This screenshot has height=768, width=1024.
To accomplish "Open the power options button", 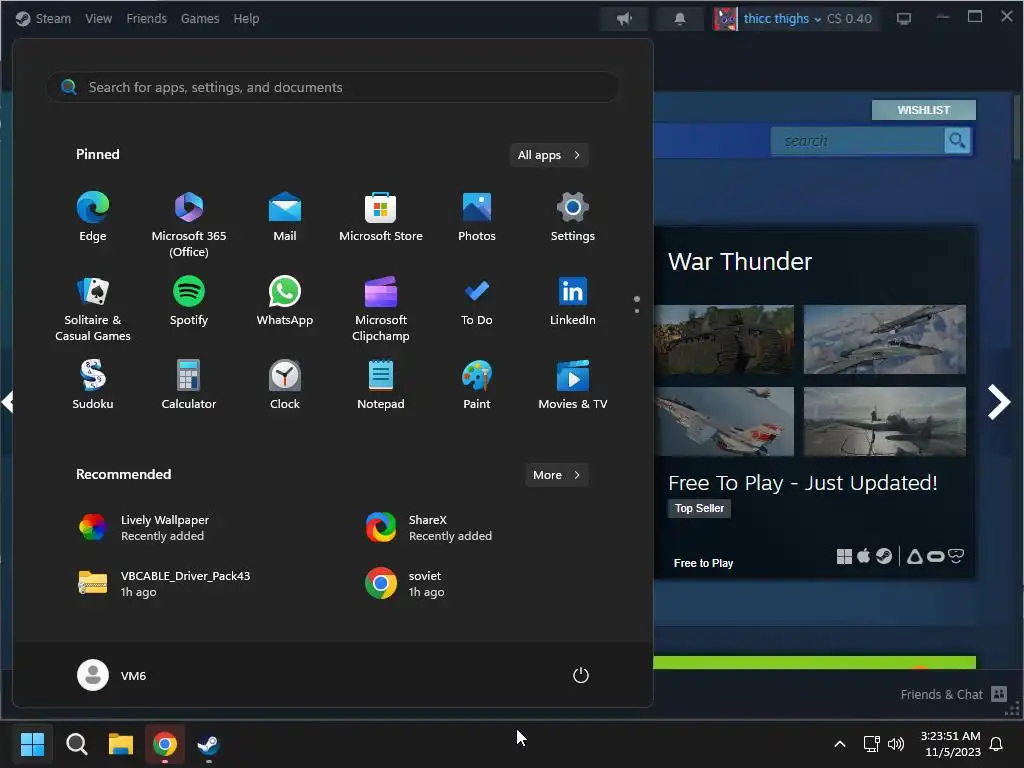I will coord(581,675).
